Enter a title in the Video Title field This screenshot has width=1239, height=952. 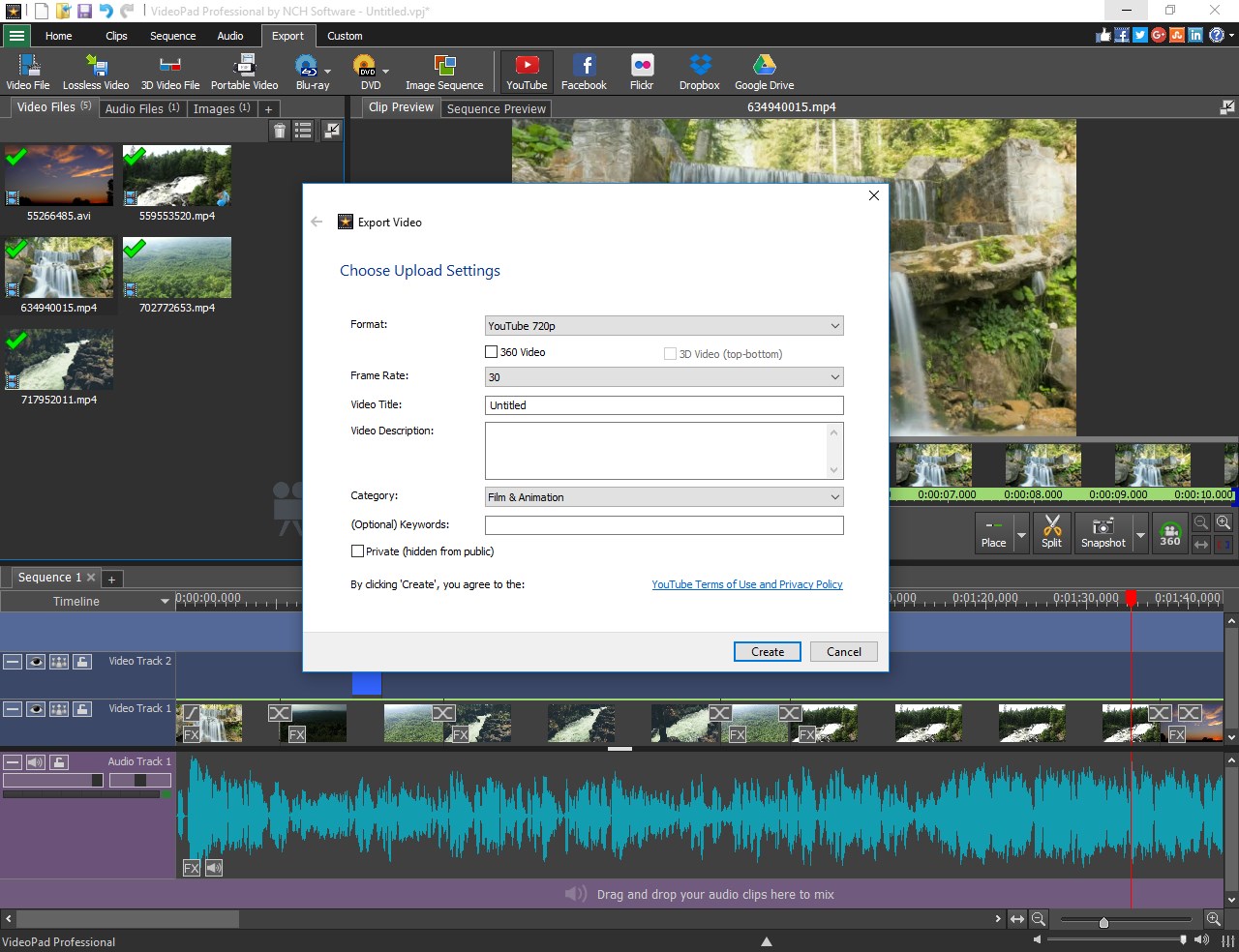coord(663,404)
